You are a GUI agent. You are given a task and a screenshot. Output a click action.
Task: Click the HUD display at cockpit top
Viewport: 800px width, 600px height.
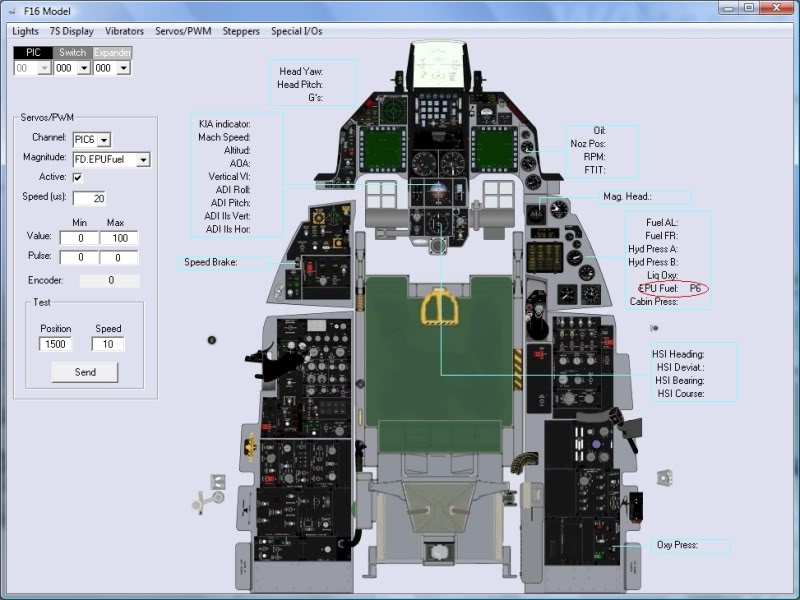[x=438, y=65]
